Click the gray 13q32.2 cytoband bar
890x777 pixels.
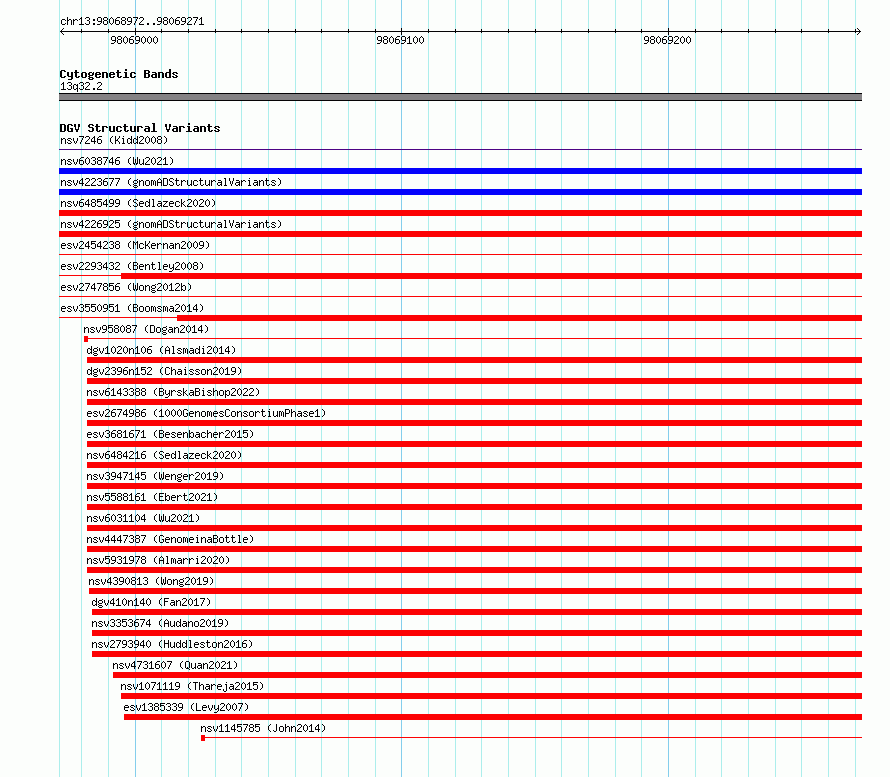460,97
